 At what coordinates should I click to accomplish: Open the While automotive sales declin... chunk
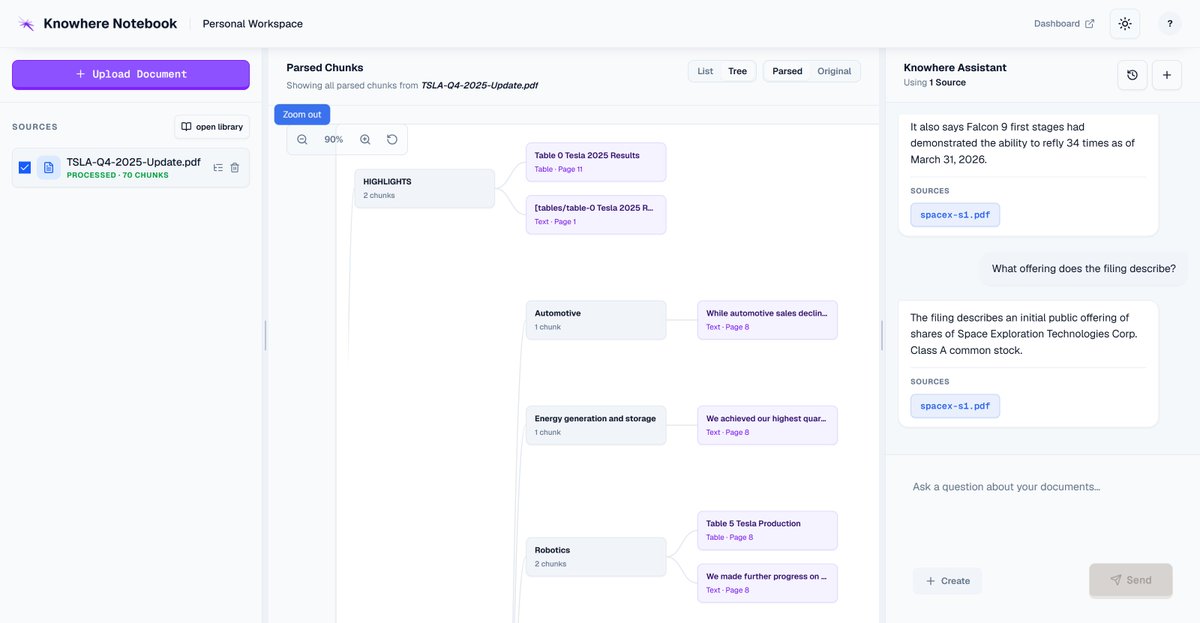tap(767, 320)
